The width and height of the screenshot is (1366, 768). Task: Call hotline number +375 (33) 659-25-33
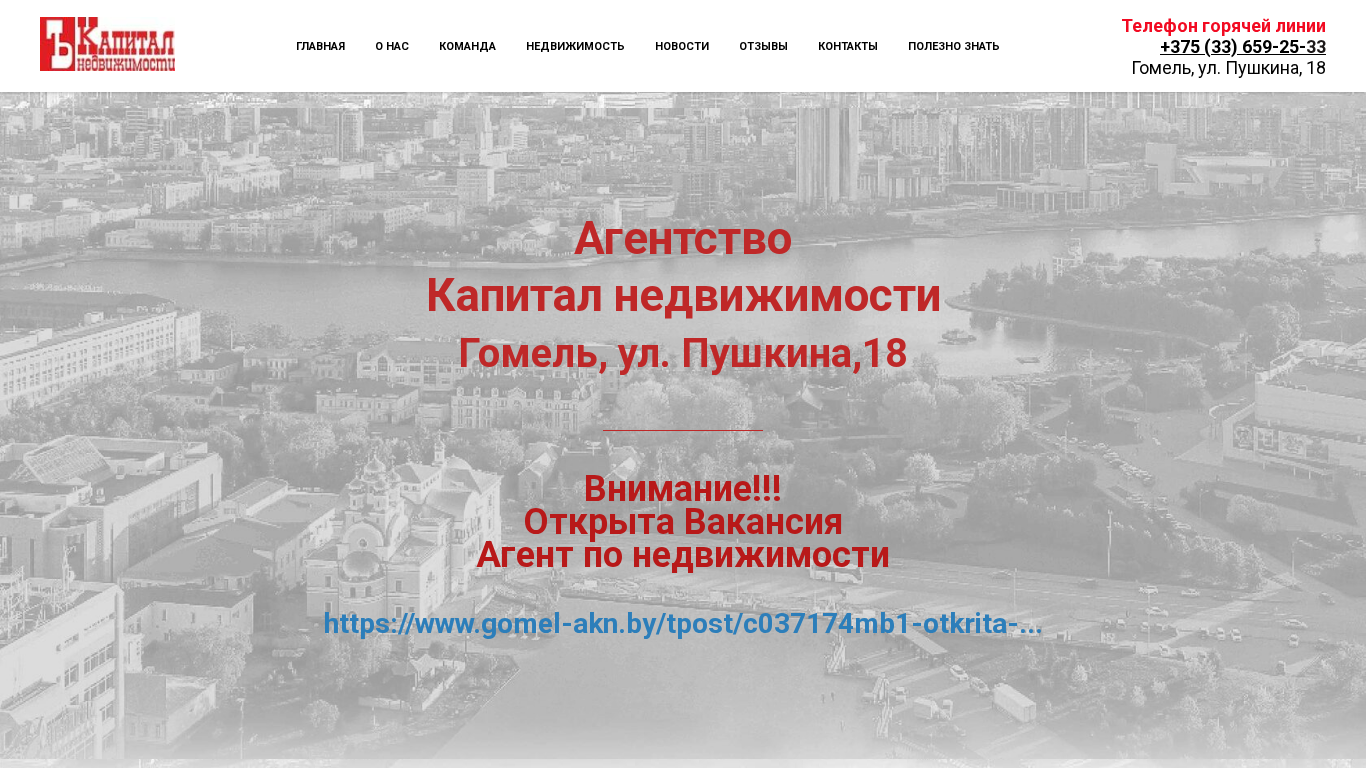click(1243, 47)
